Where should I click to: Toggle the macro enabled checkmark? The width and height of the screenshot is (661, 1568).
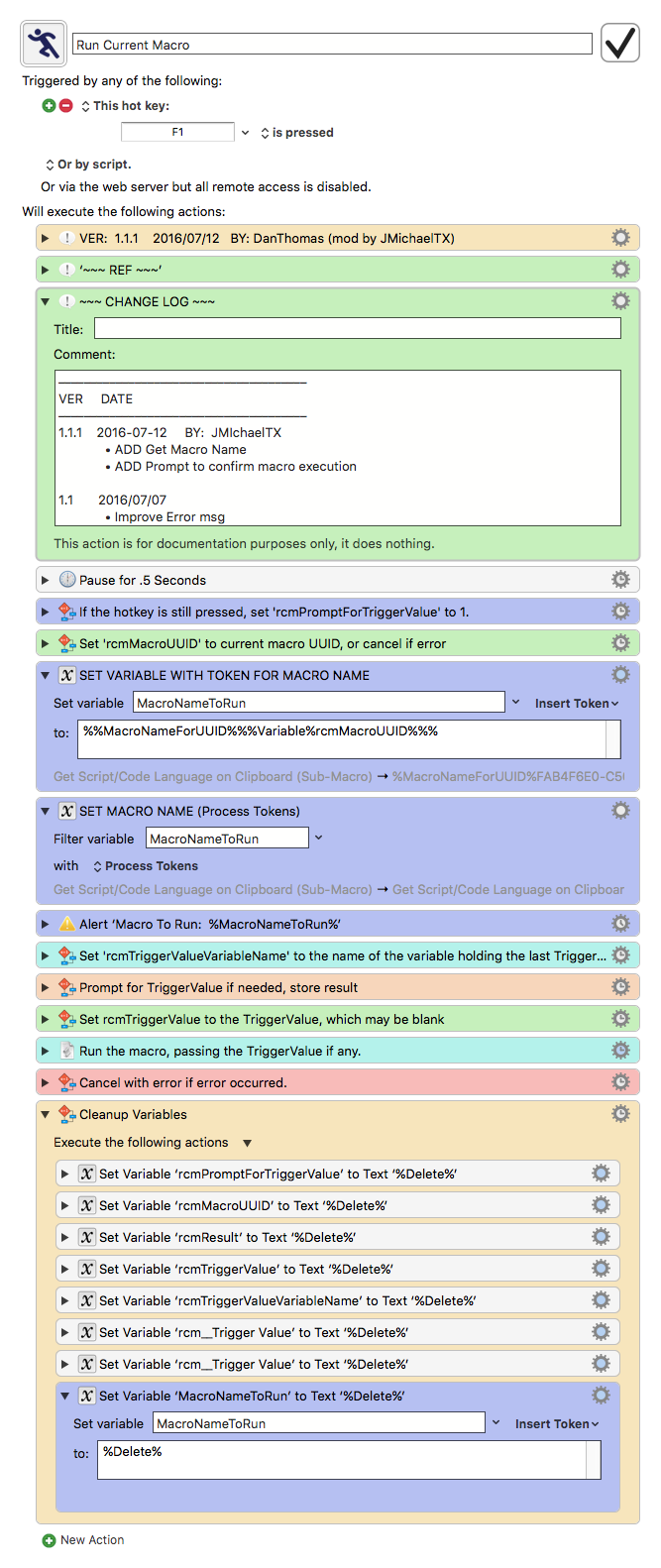pyautogui.click(x=620, y=44)
